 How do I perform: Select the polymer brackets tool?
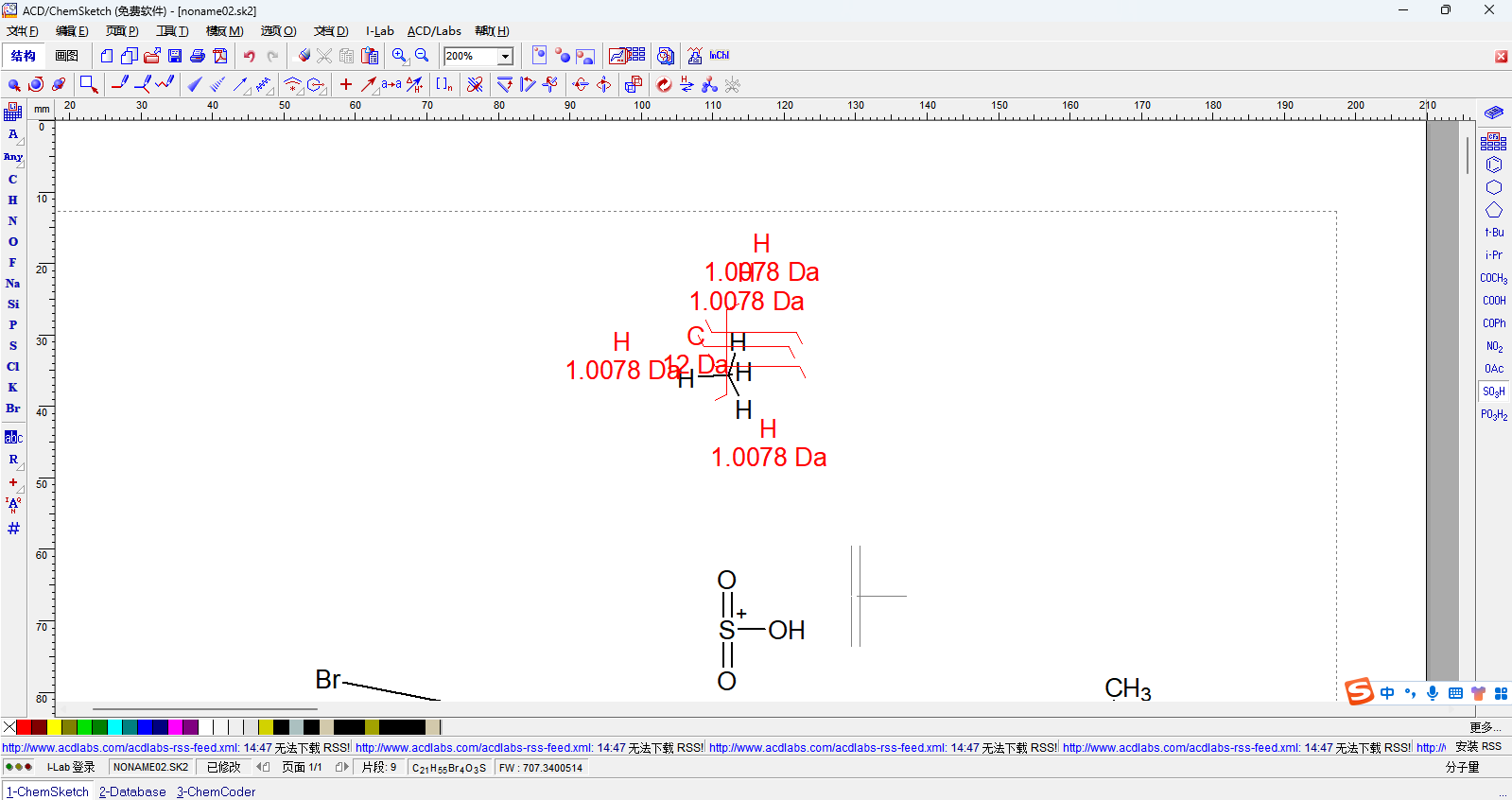pos(444,84)
